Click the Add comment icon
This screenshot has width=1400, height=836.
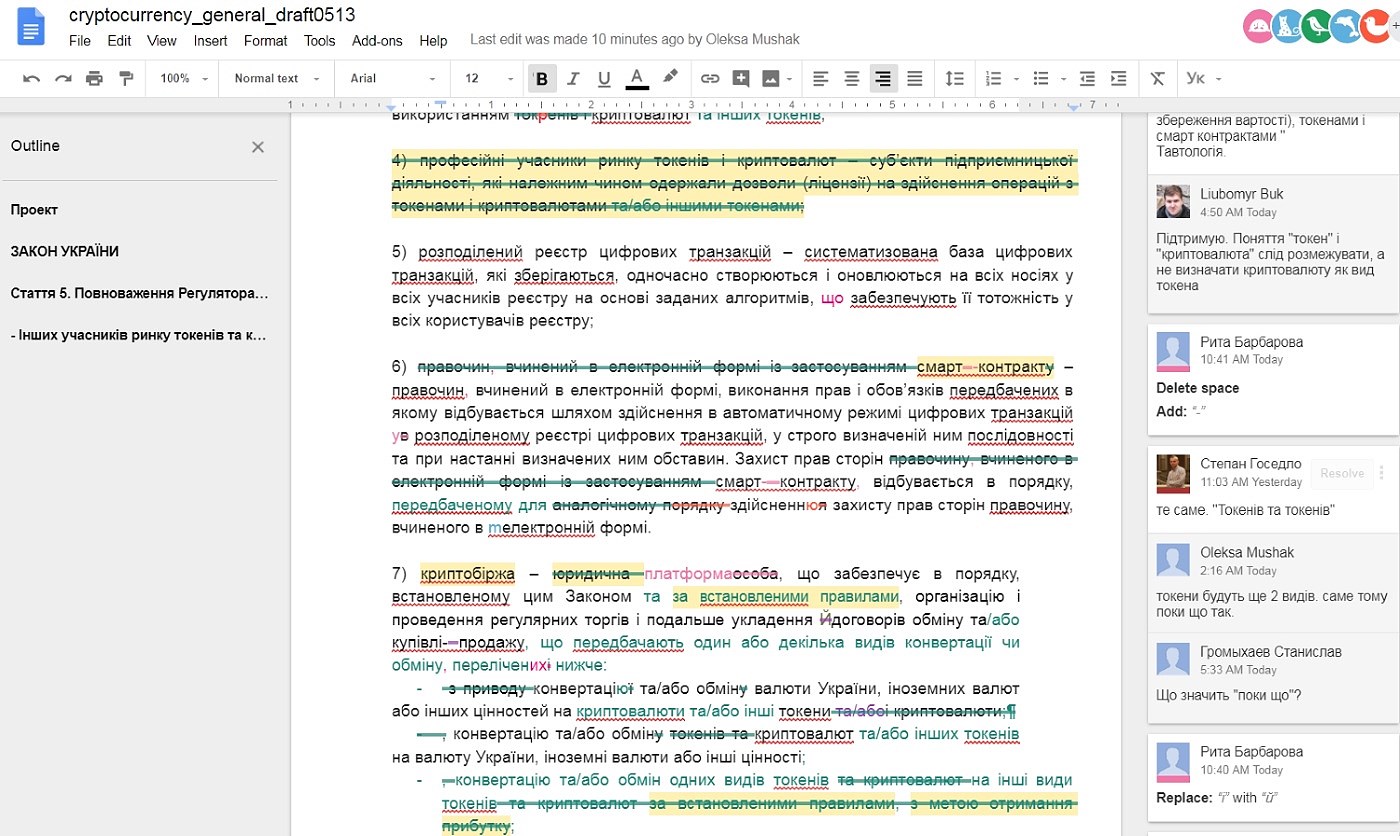tap(741, 78)
